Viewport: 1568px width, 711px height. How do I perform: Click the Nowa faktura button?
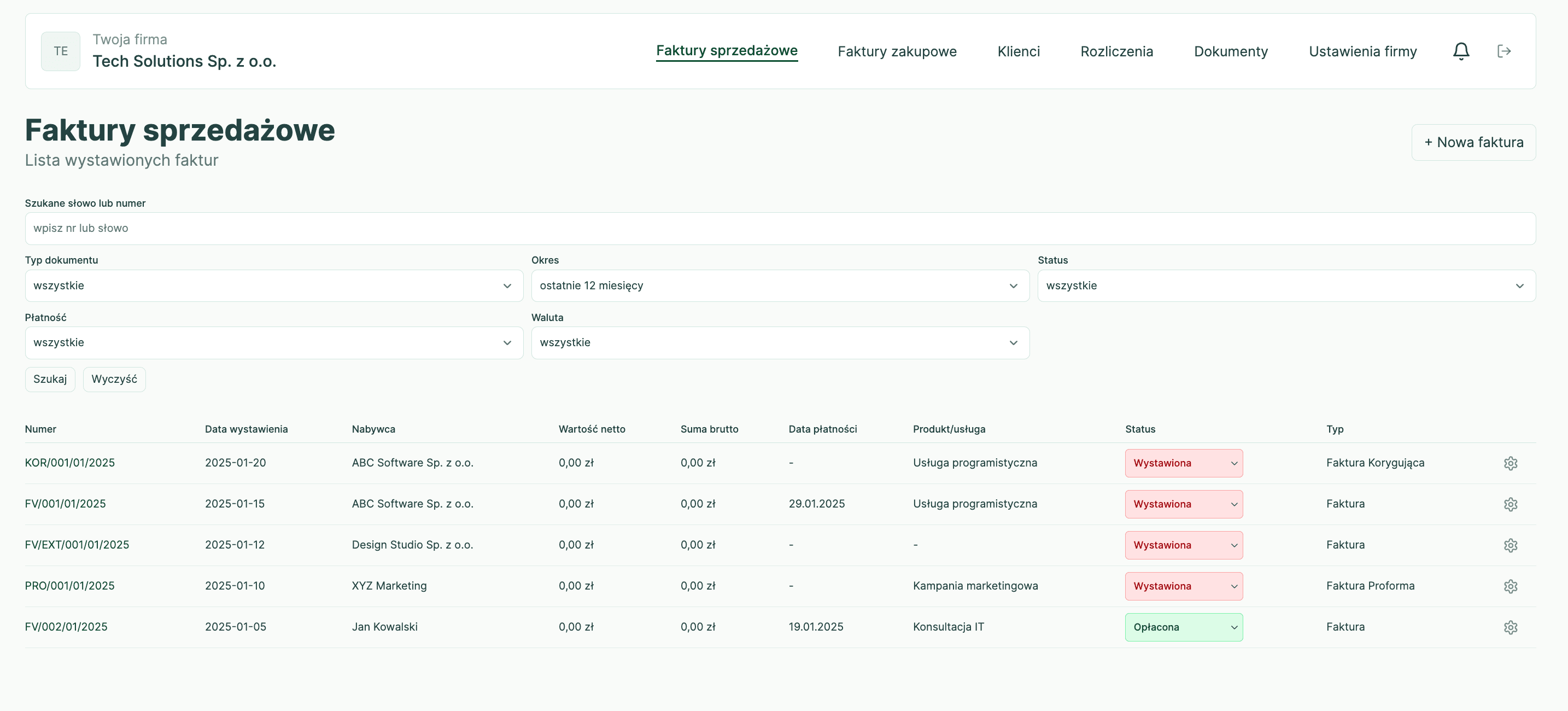pyautogui.click(x=1473, y=142)
